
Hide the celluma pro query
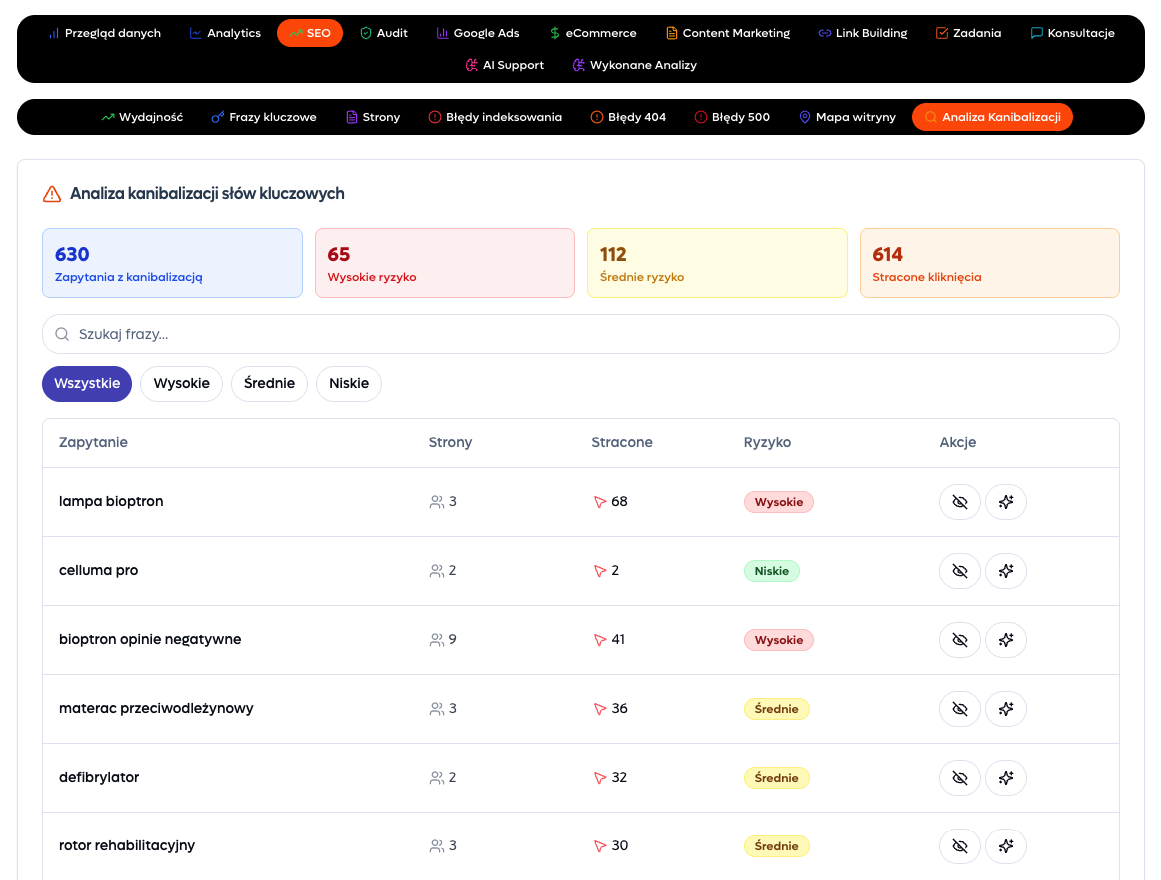tap(960, 571)
